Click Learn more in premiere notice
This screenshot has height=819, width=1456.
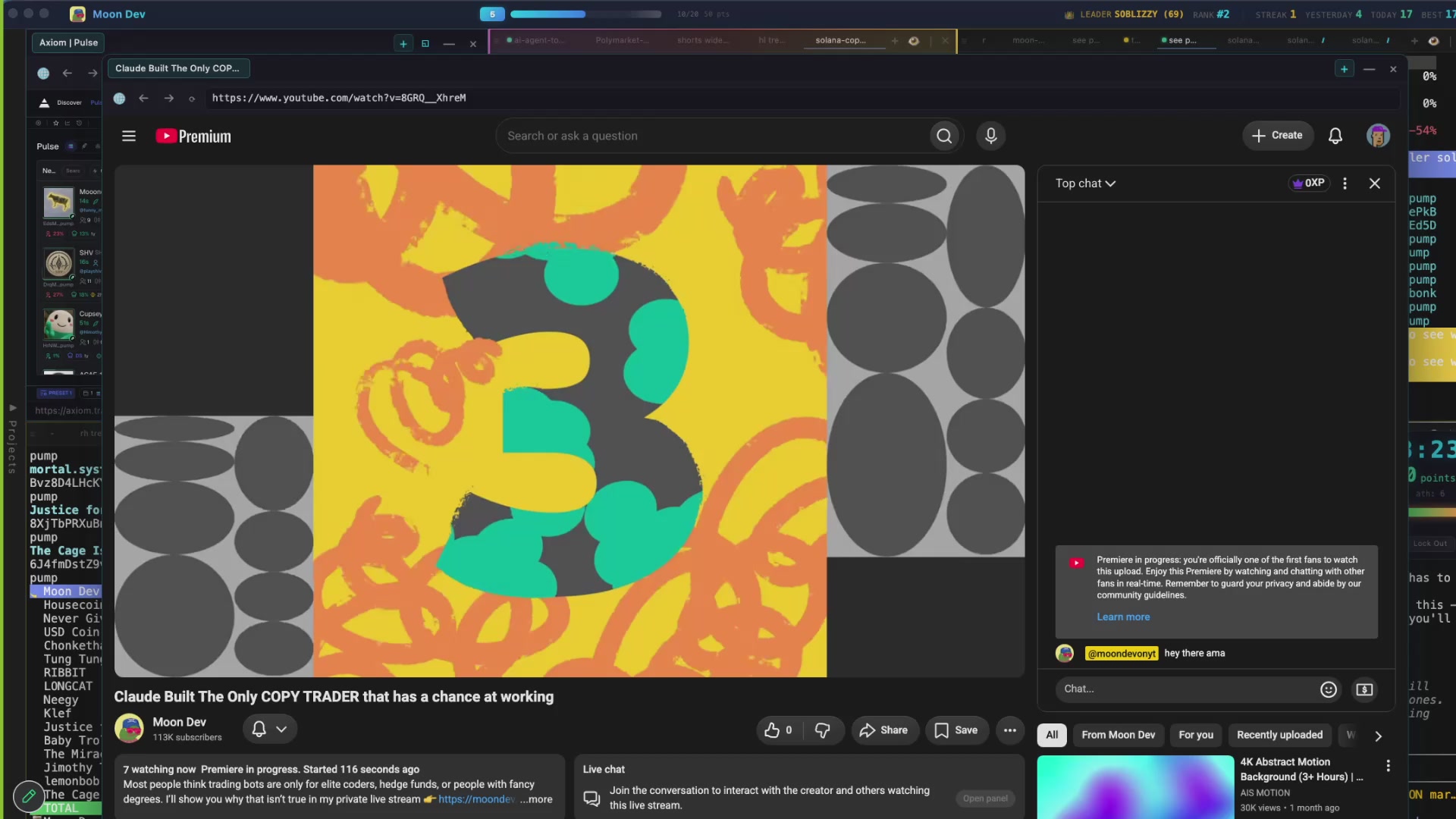coord(1123,617)
